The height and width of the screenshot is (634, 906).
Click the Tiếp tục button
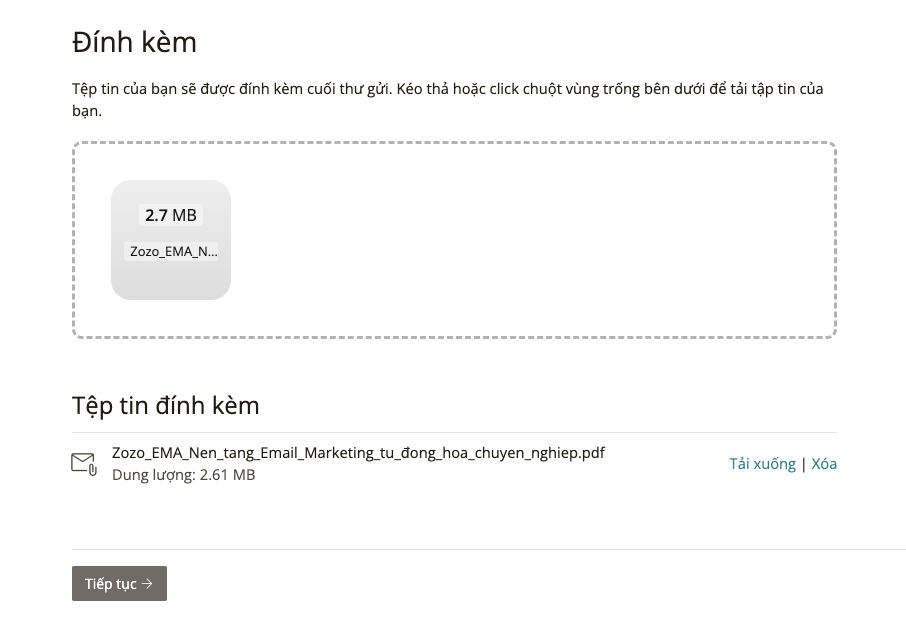[119, 583]
